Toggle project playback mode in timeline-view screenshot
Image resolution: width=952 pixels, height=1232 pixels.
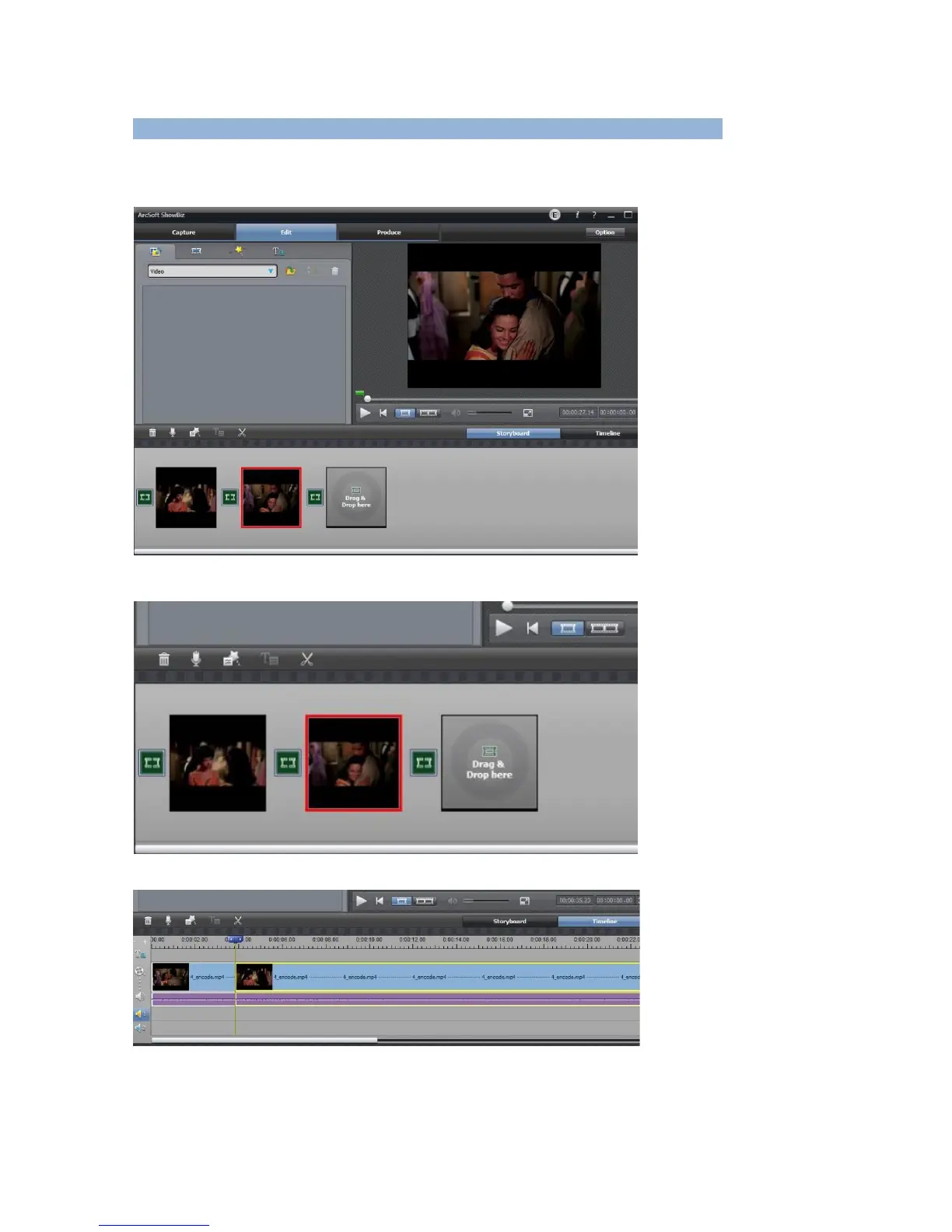pos(425,901)
